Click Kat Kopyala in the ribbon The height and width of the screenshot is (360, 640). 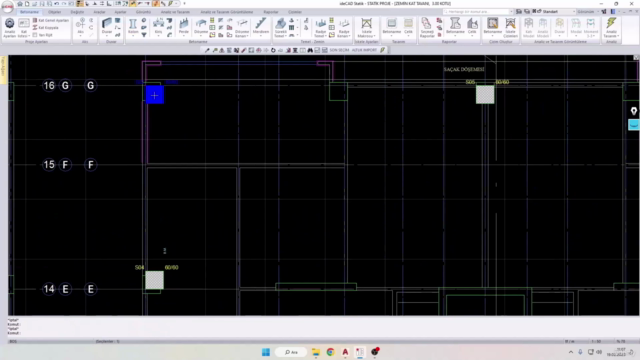[x=45, y=28]
